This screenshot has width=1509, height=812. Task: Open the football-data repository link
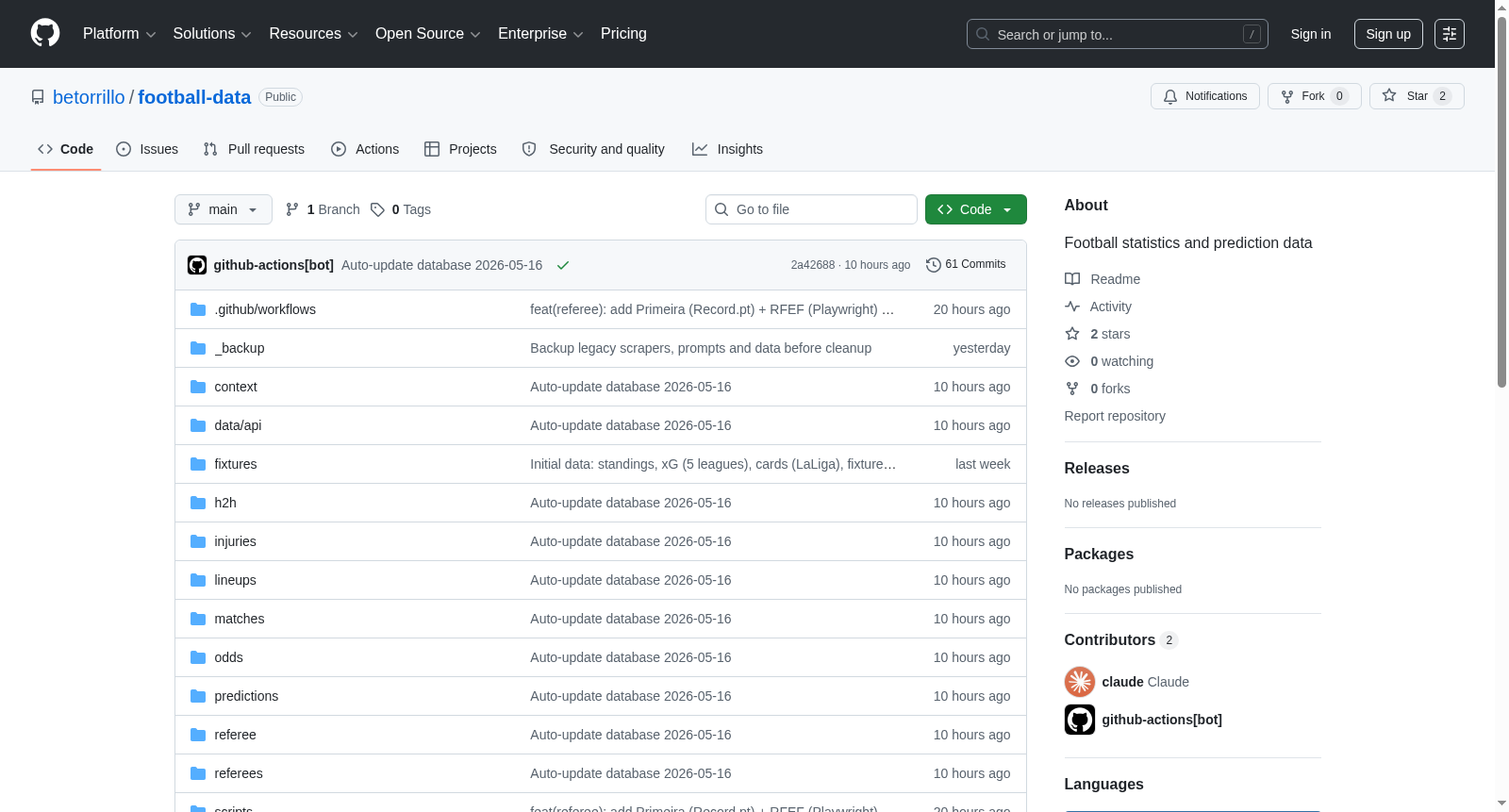(x=194, y=97)
